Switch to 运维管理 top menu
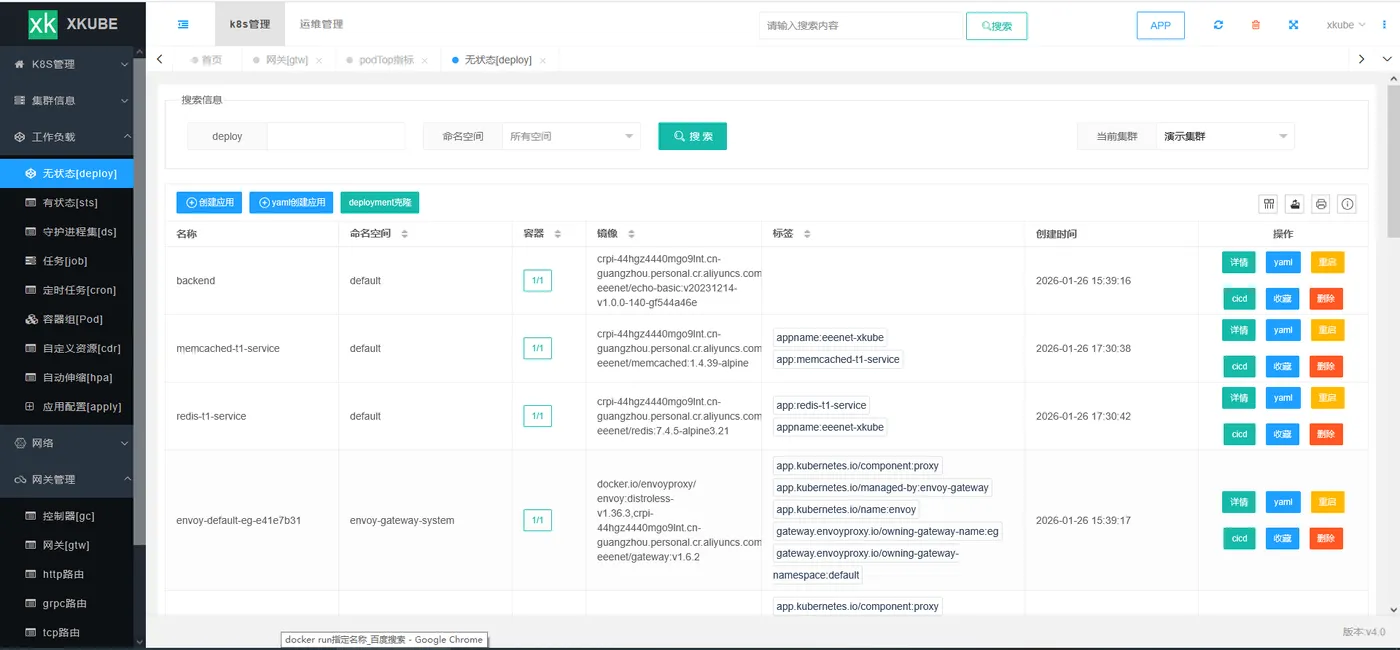This screenshot has height=650, width=1400. click(x=321, y=24)
